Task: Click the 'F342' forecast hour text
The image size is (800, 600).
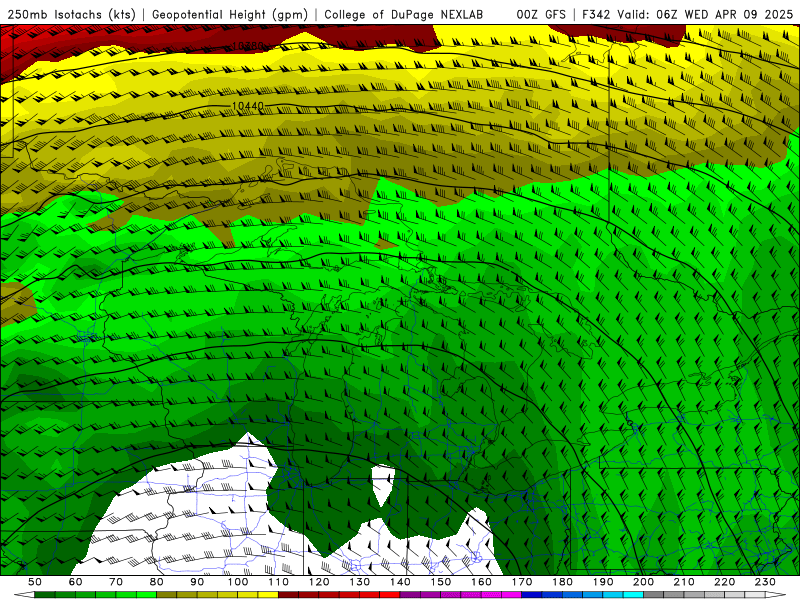Action: (596, 15)
